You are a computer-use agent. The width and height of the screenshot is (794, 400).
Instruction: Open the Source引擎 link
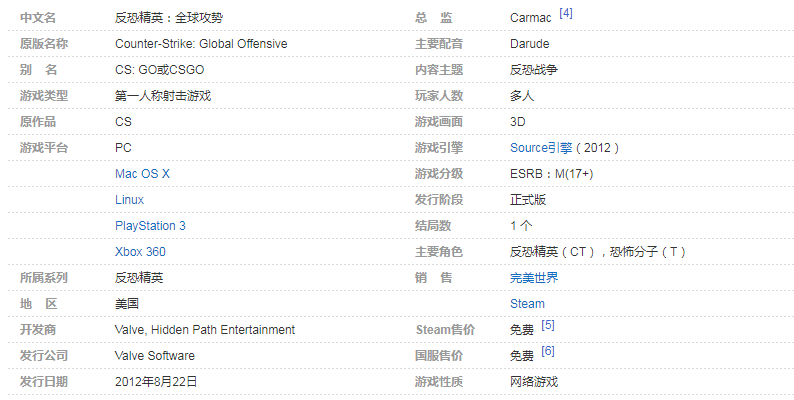(x=541, y=148)
